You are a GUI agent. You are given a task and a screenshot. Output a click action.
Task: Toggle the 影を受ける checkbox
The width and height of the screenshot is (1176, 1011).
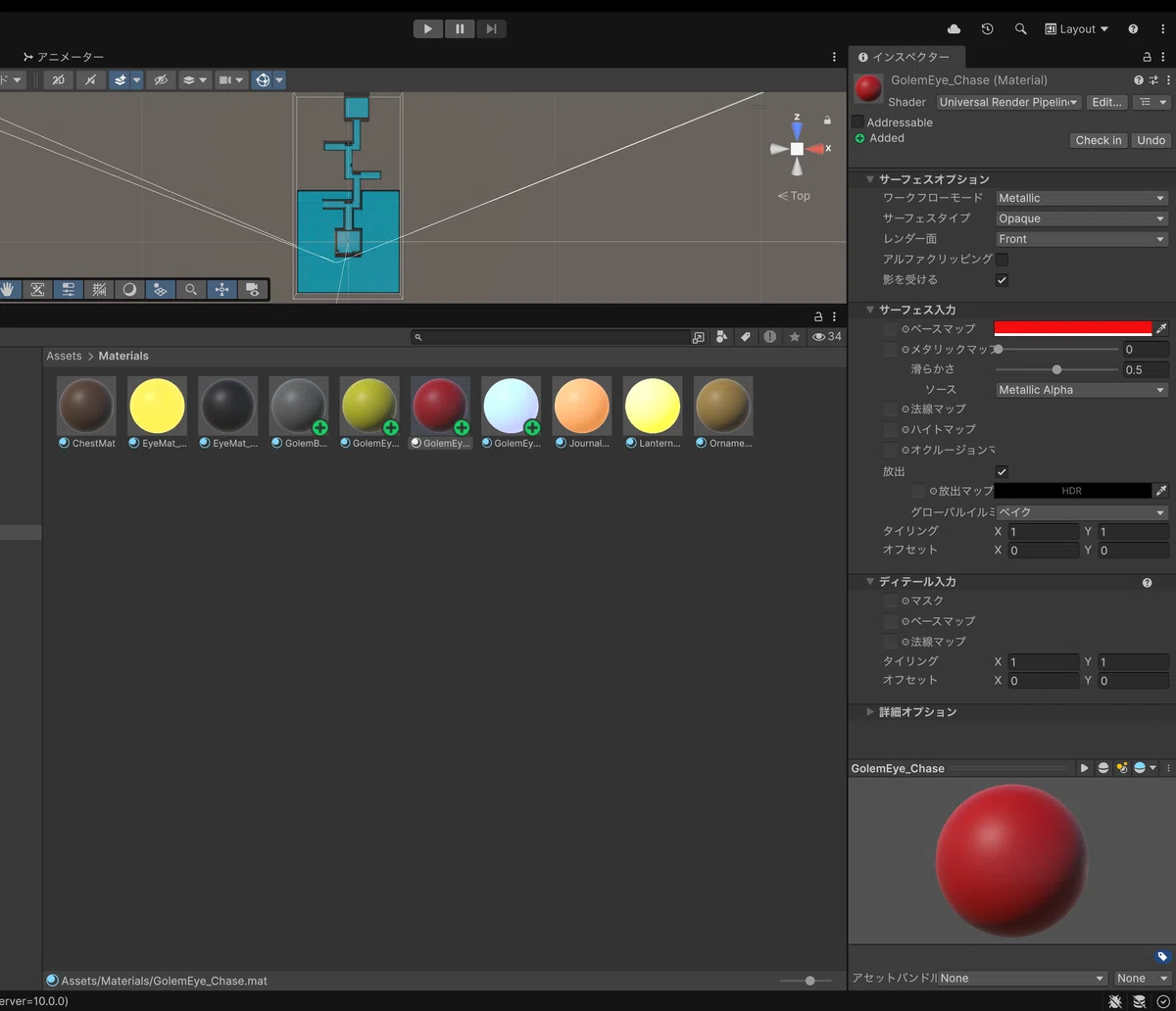(x=1002, y=280)
